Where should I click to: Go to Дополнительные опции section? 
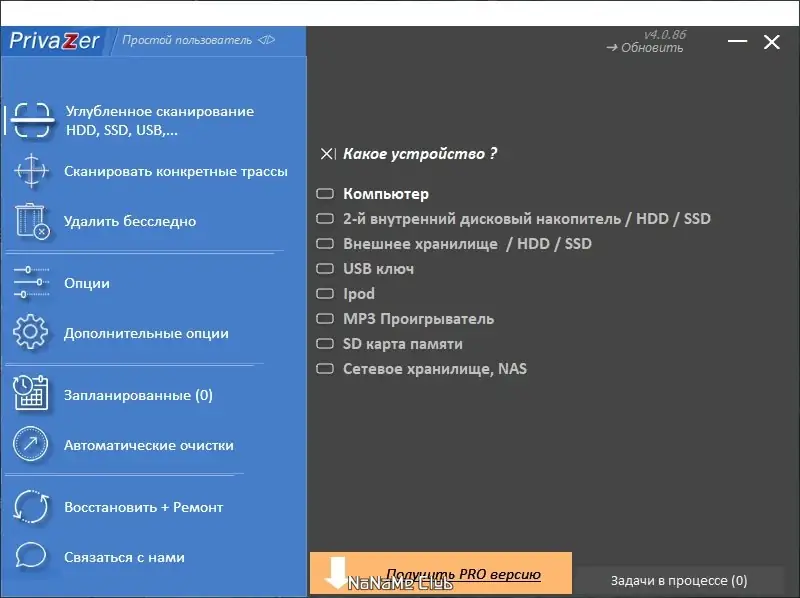coord(146,334)
